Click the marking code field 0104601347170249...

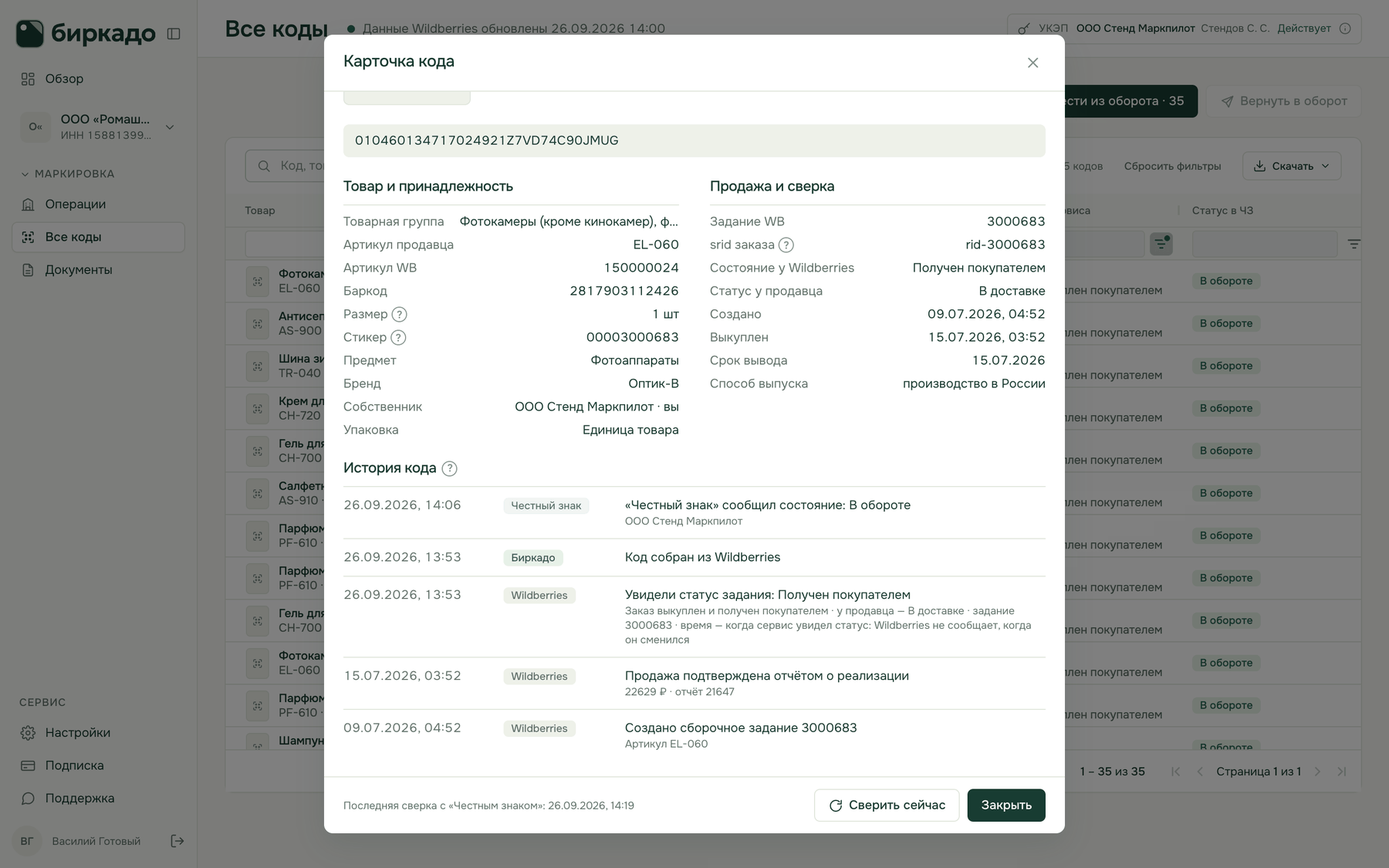694,140
